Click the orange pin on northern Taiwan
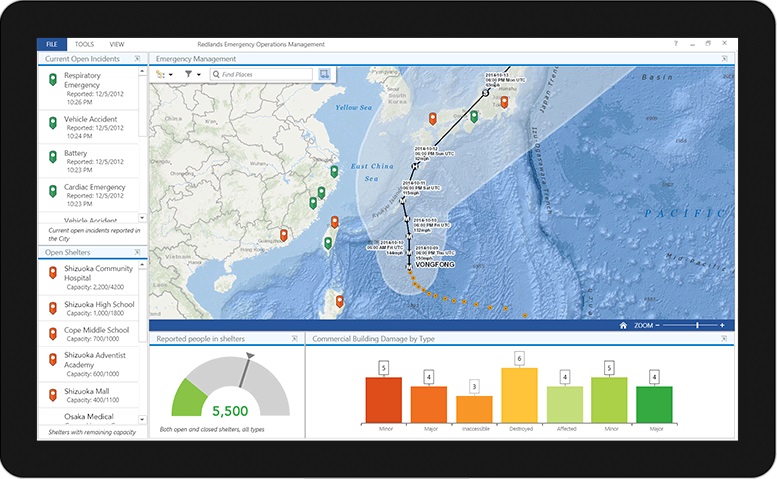The image size is (777, 479). point(334,222)
